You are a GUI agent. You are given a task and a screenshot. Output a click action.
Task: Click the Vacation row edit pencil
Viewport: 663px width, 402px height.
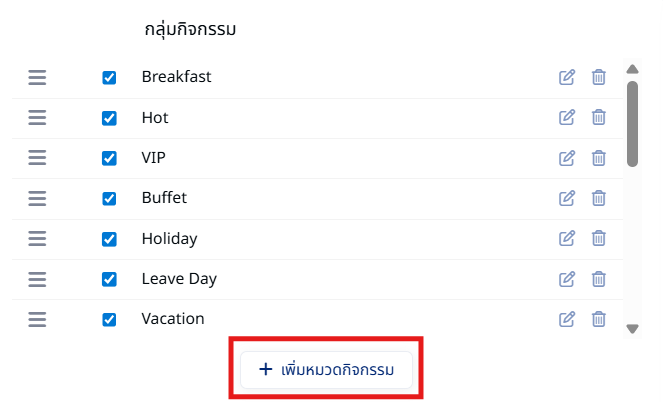pos(567,319)
